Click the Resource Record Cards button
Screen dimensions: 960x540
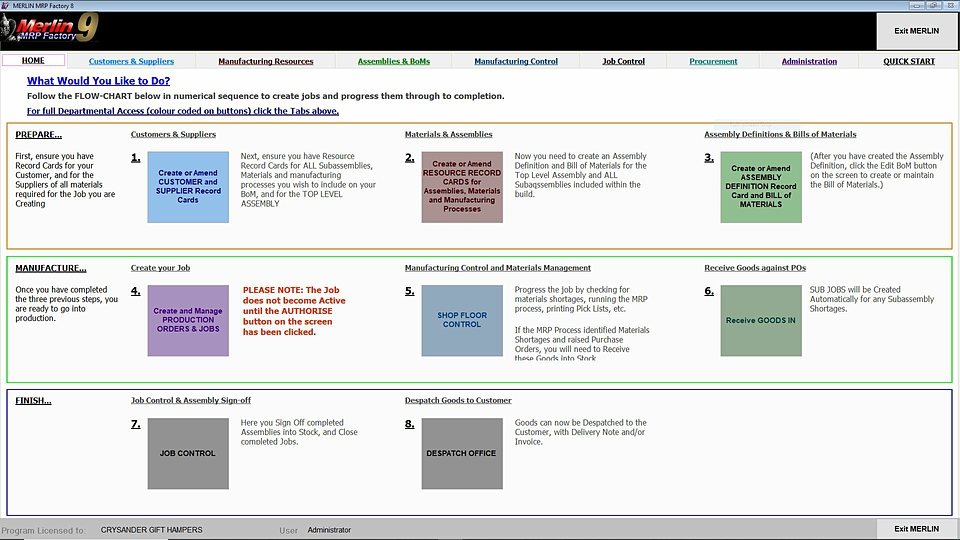[x=462, y=187]
